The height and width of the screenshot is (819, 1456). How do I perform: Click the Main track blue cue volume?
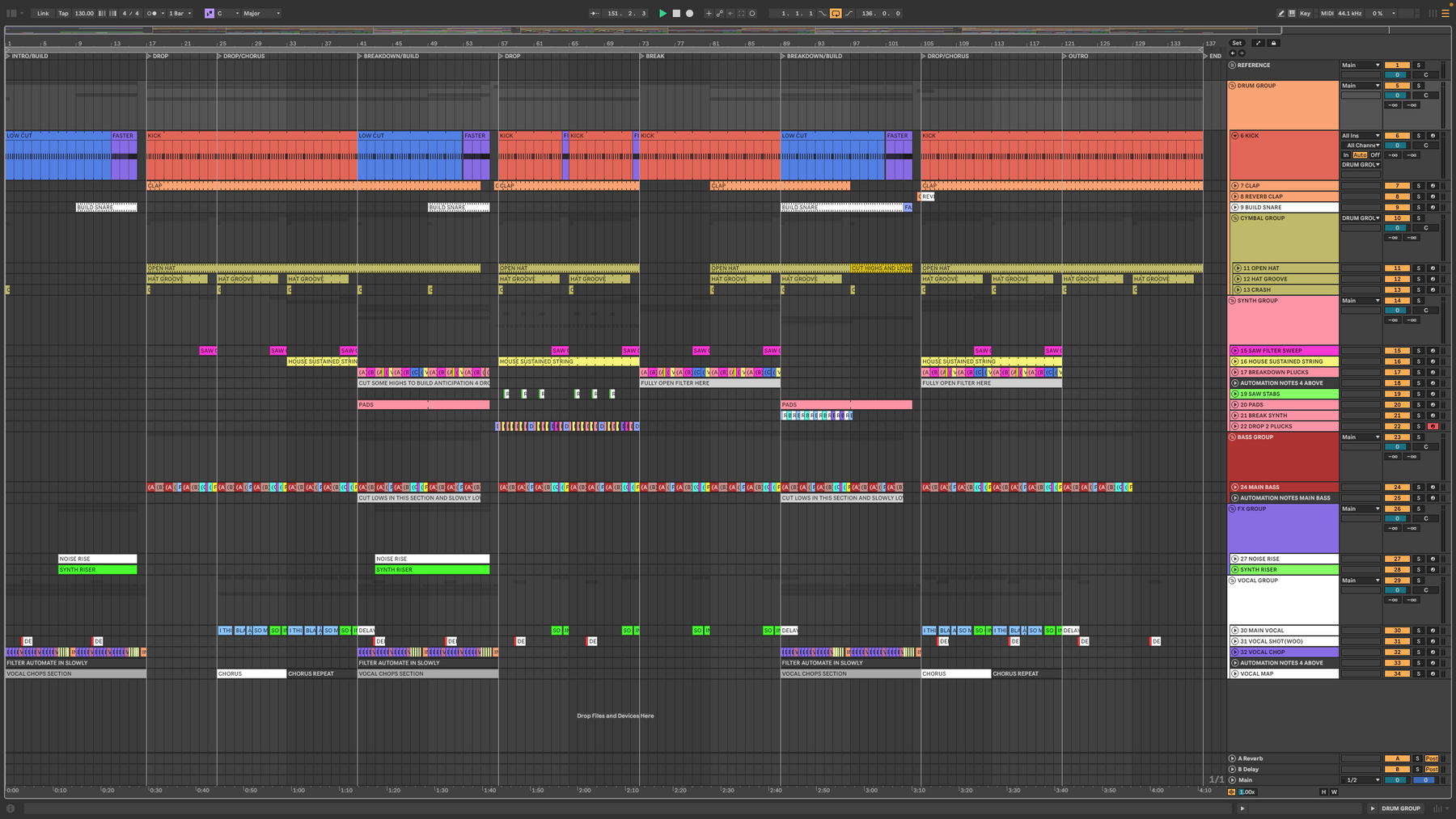click(1424, 780)
